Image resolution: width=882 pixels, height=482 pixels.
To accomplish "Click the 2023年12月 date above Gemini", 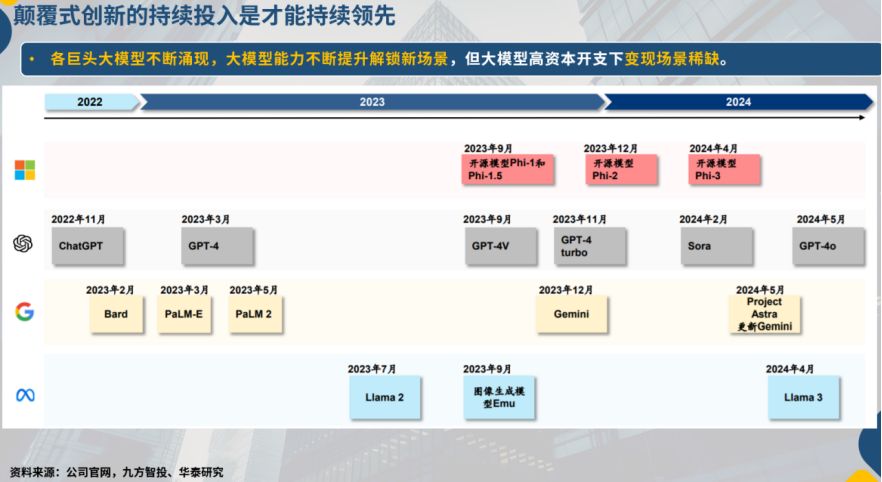I will pos(566,290).
